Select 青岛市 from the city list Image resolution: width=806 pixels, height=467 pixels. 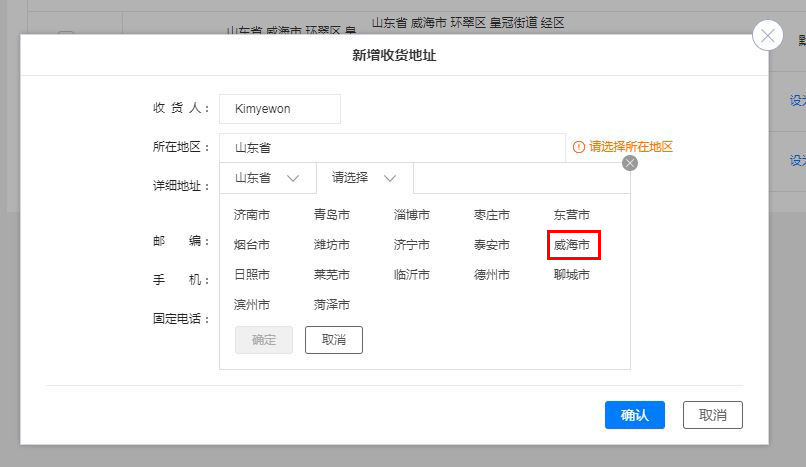(x=332, y=215)
